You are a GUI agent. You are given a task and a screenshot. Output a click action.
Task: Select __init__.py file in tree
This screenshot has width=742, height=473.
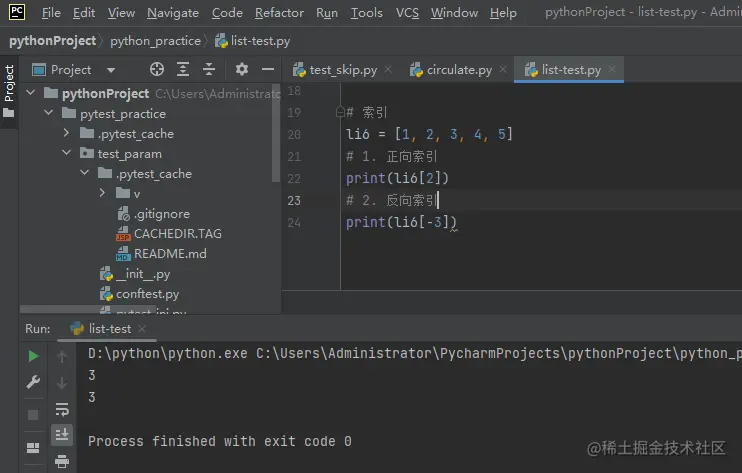click(x=135, y=274)
